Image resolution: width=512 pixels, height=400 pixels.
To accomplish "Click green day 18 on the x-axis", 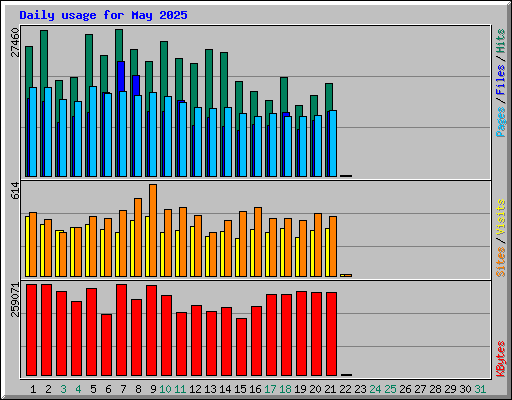I will click(x=285, y=389).
